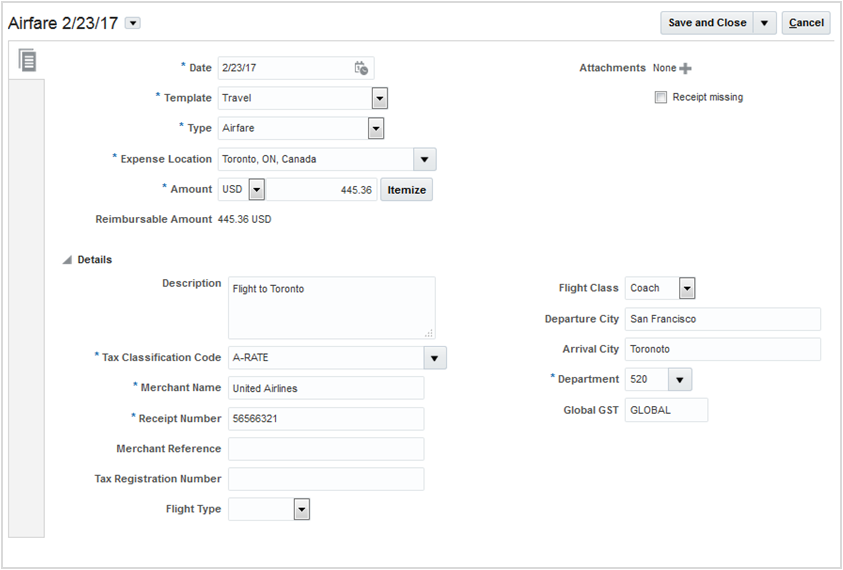Screen dimensions: 843x570
Task: Open the Airfare 2/23/17 title menu arrow
Action: tap(133, 23)
